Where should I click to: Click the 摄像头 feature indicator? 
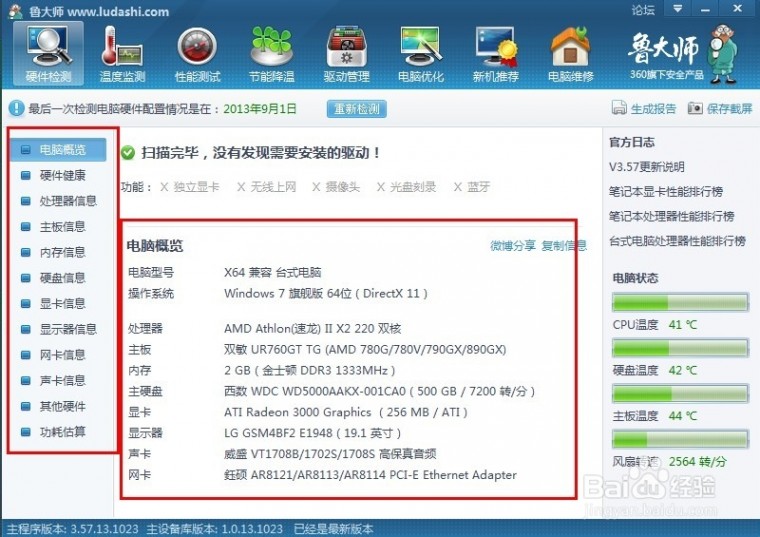tap(336, 187)
